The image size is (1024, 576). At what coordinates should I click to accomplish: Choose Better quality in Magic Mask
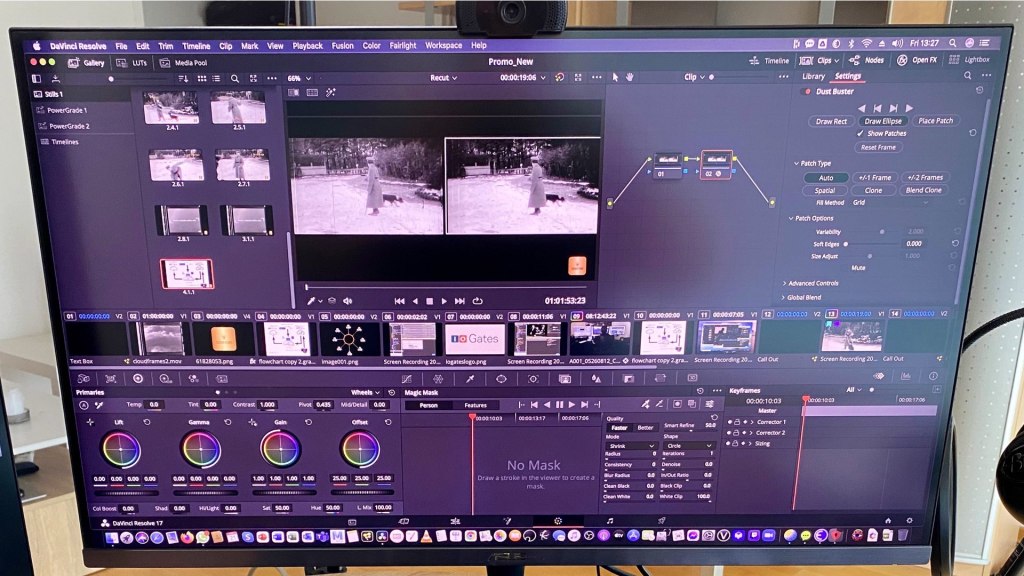pyautogui.click(x=645, y=428)
